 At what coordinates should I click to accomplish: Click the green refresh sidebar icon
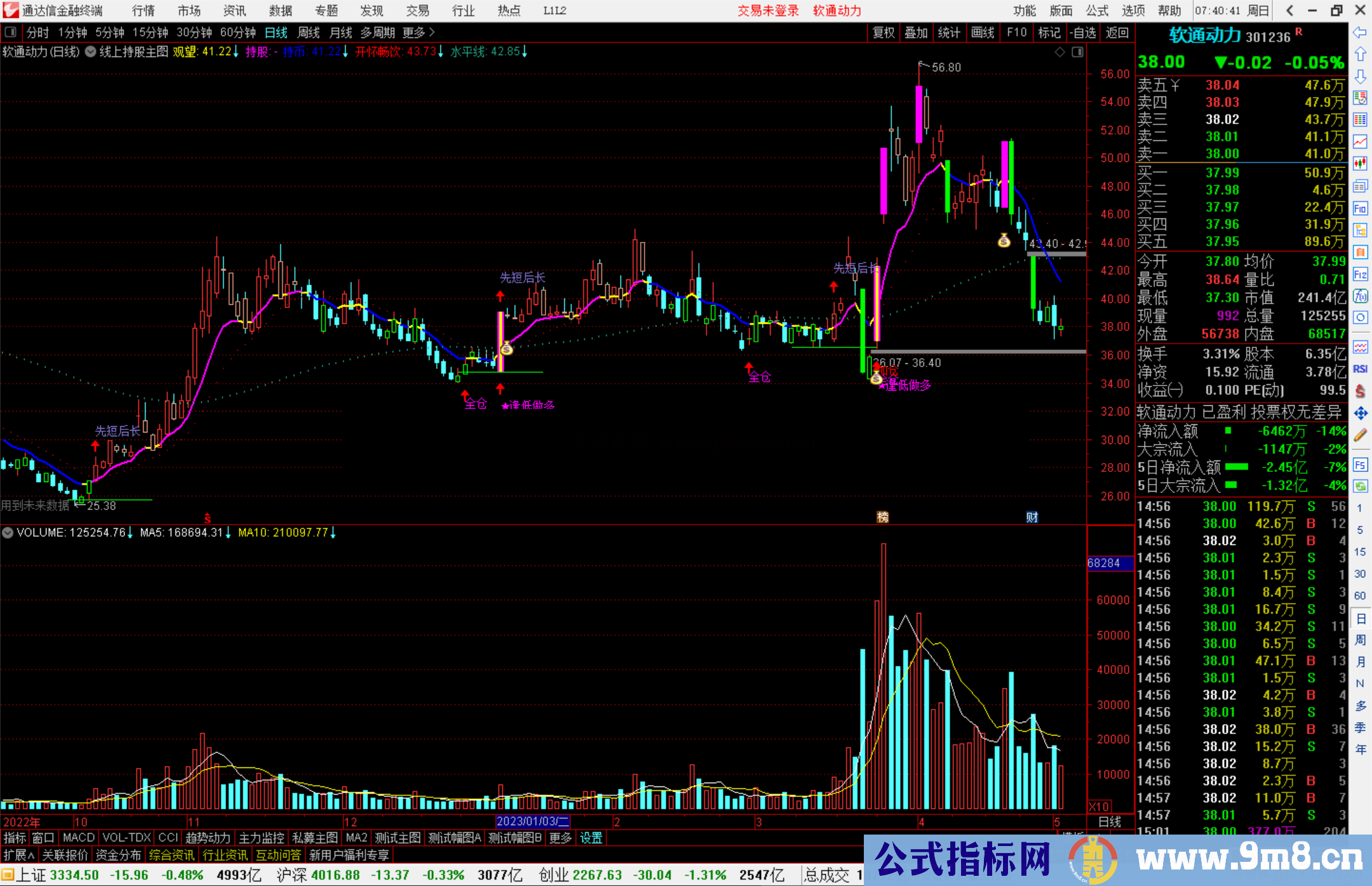click(1360, 487)
